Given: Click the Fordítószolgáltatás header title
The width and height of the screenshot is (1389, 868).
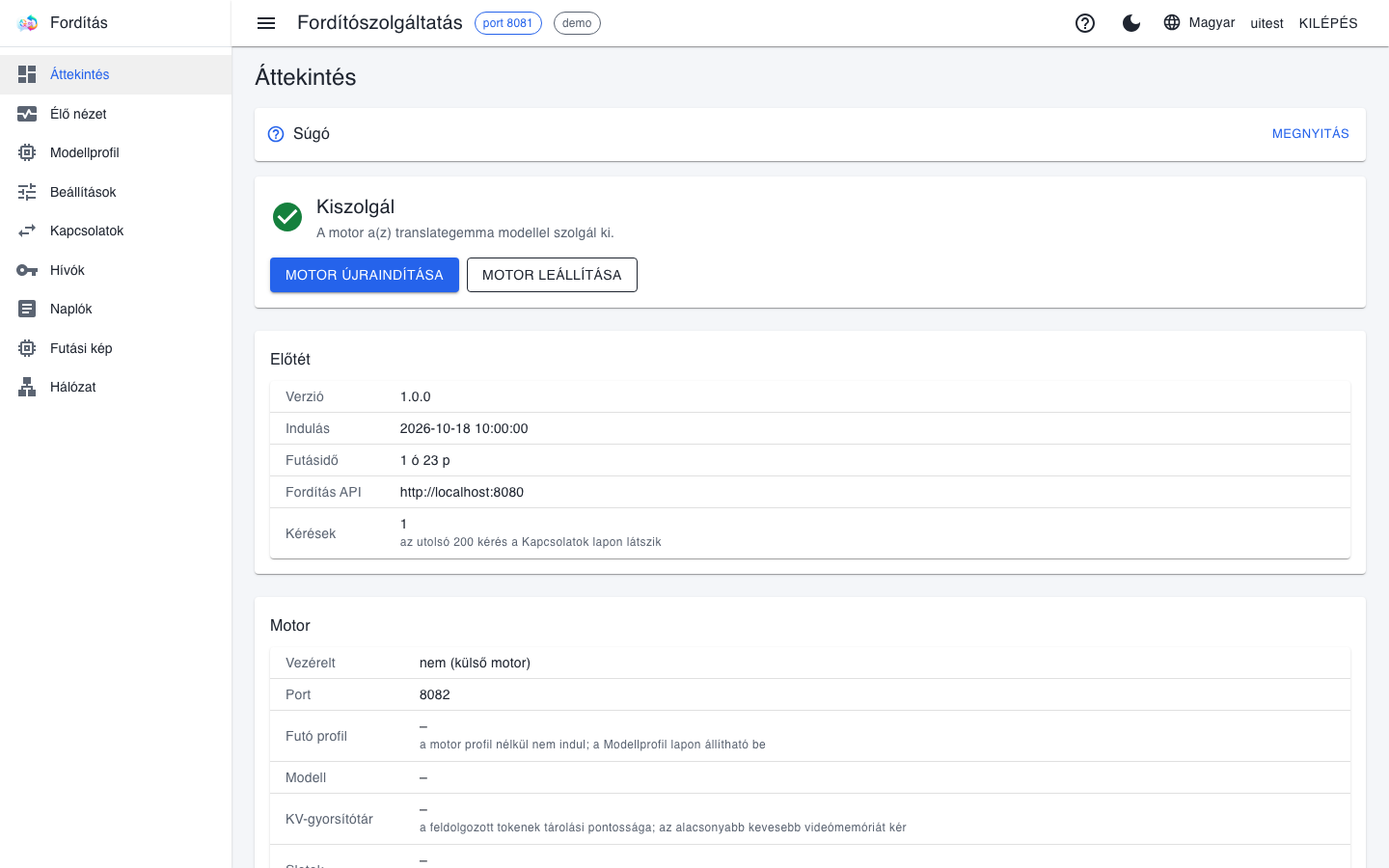Looking at the screenshot, I should [380, 22].
